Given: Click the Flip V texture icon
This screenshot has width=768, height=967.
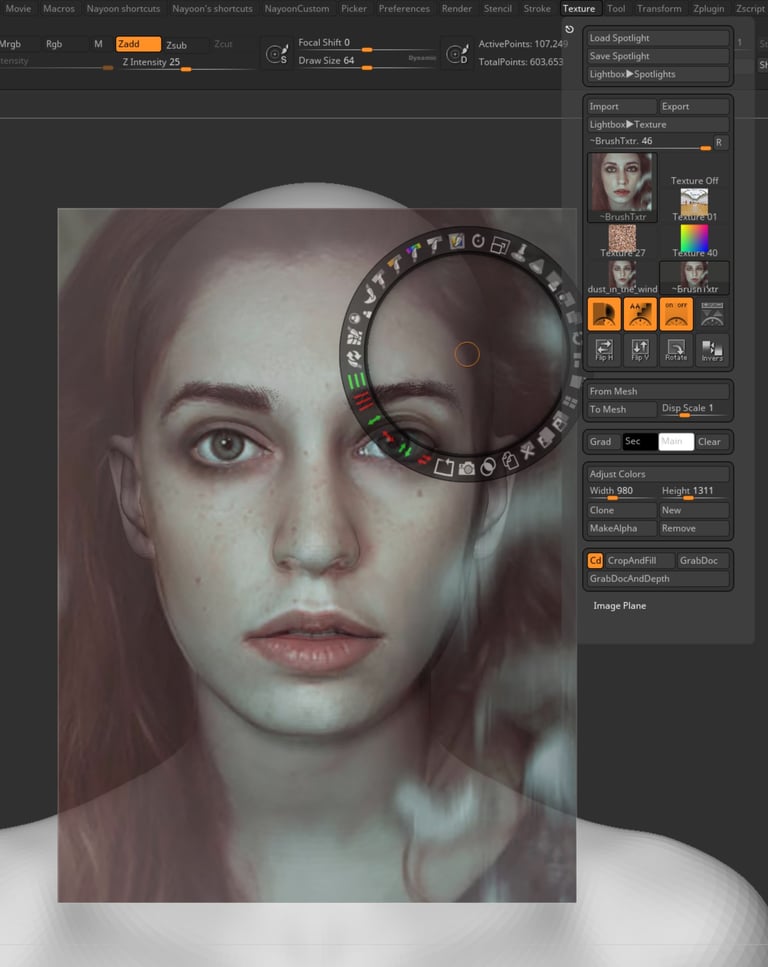Looking at the screenshot, I should tap(640, 350).
